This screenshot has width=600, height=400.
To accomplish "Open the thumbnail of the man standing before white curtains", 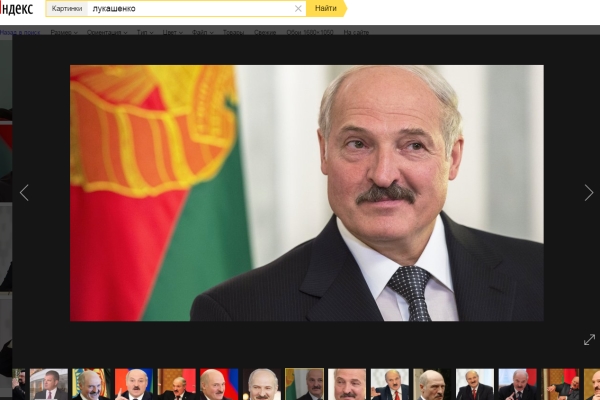I will pos(475,384).
